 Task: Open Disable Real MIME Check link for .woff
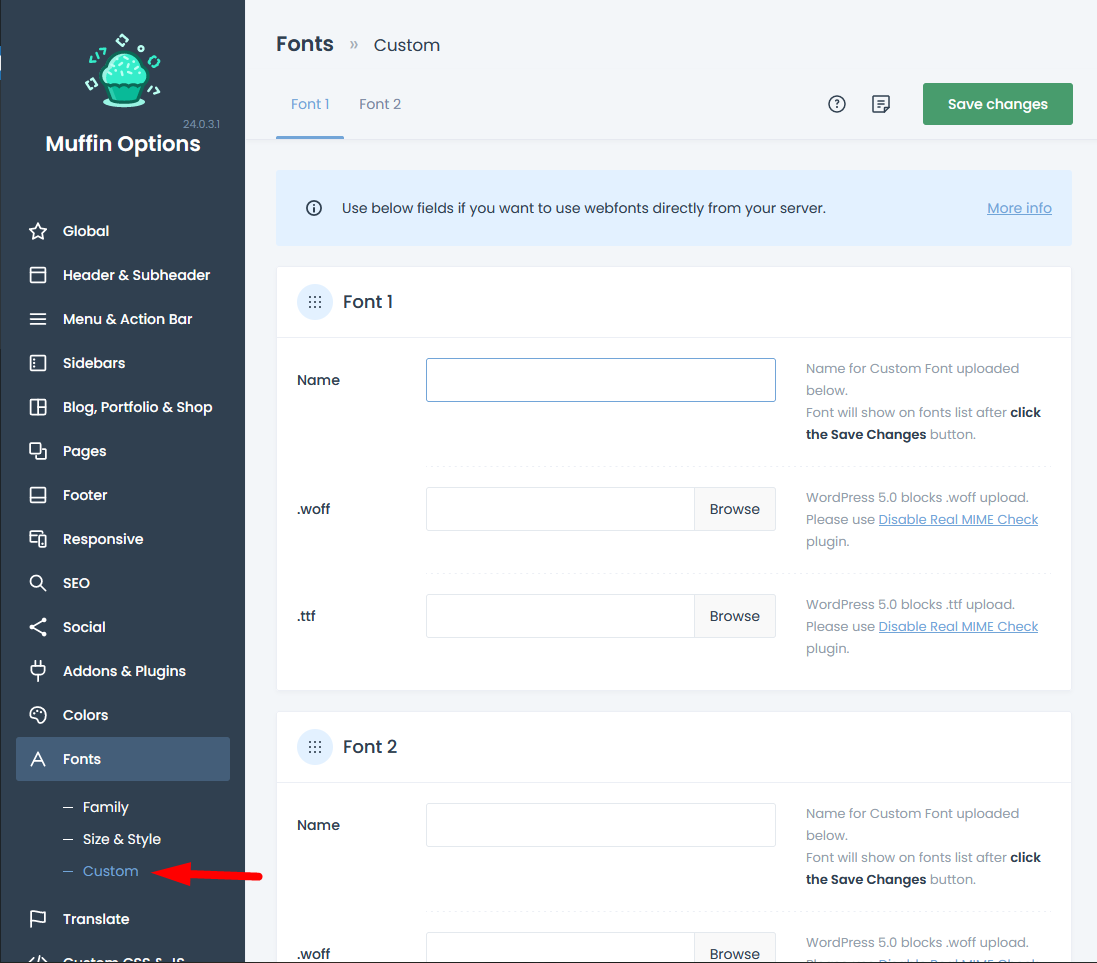point(958,519)
